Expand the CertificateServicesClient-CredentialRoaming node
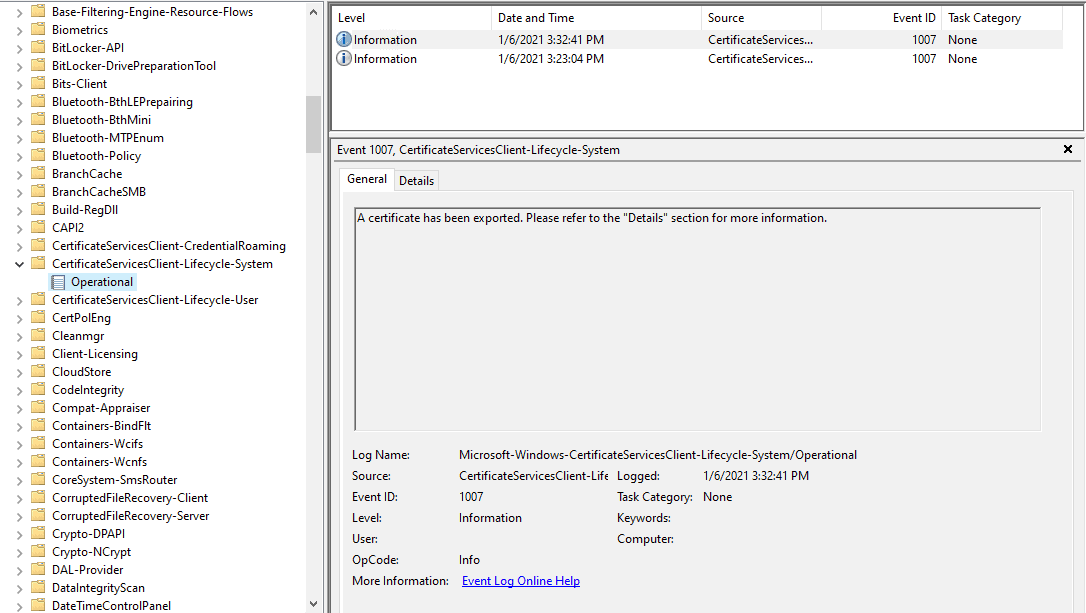1086x613 pixels. [20, 245]
